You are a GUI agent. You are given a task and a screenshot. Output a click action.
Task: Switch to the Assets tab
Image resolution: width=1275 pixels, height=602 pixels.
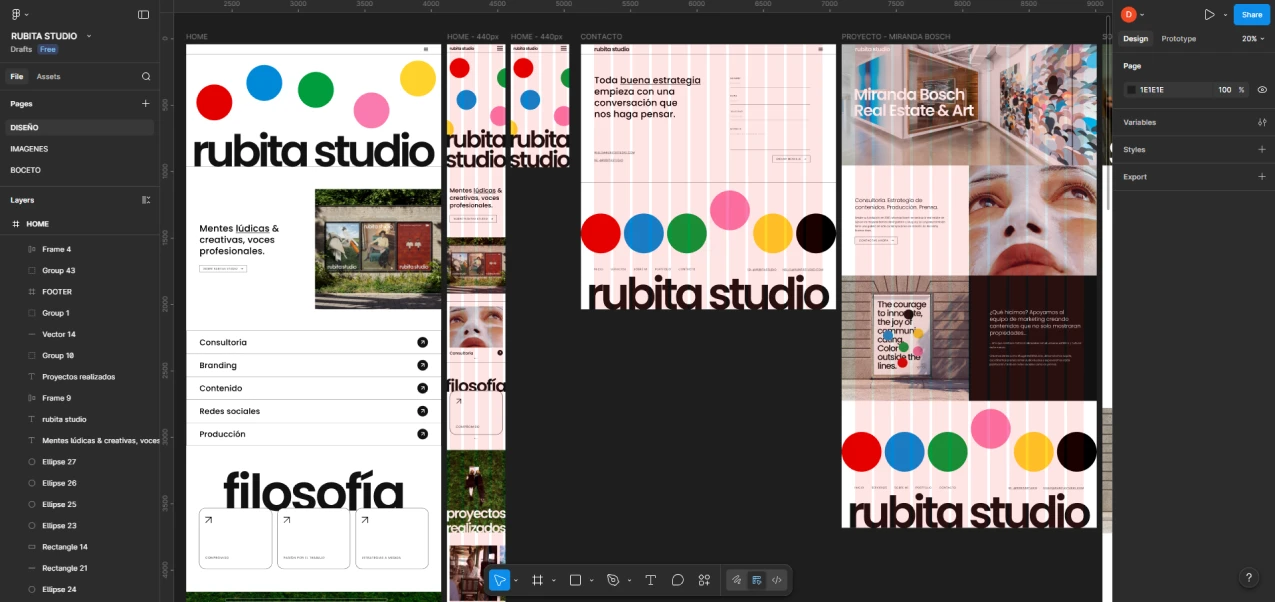pyautogui.click(x=48, y=76)
